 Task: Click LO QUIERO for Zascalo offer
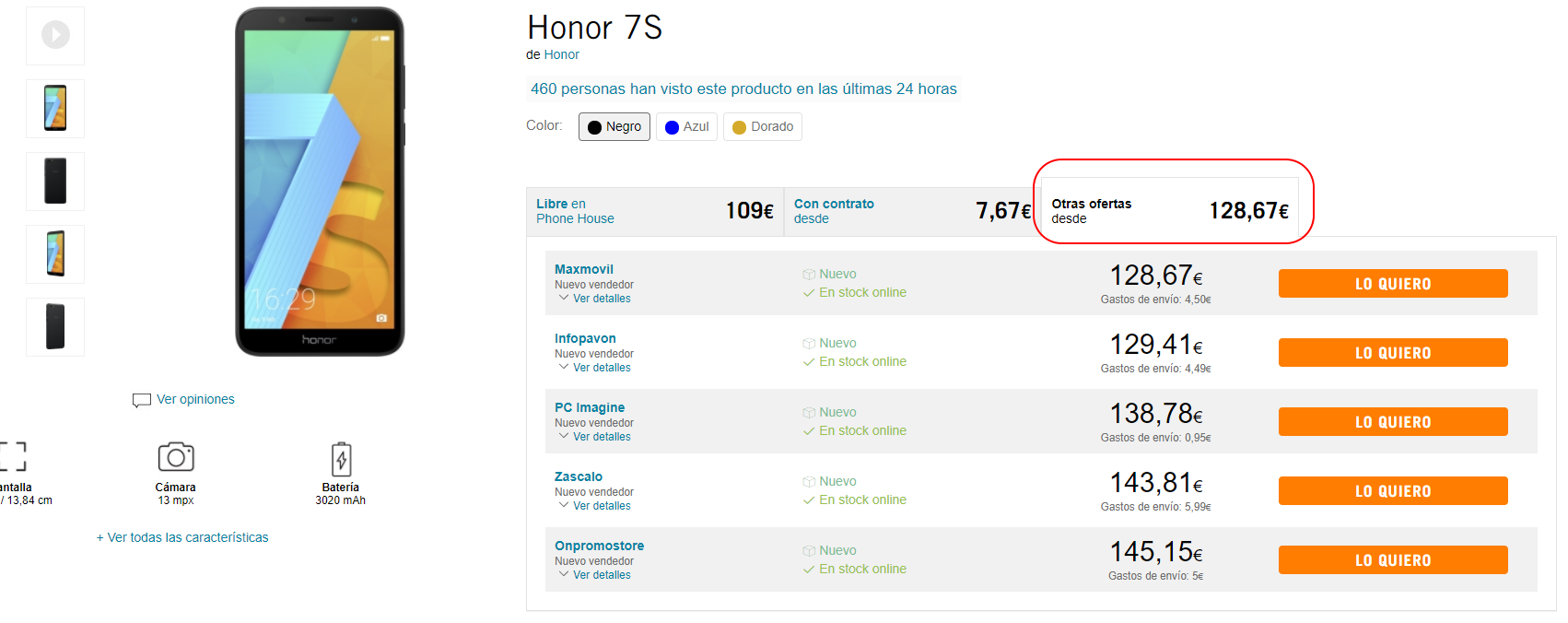(1393, 491)
